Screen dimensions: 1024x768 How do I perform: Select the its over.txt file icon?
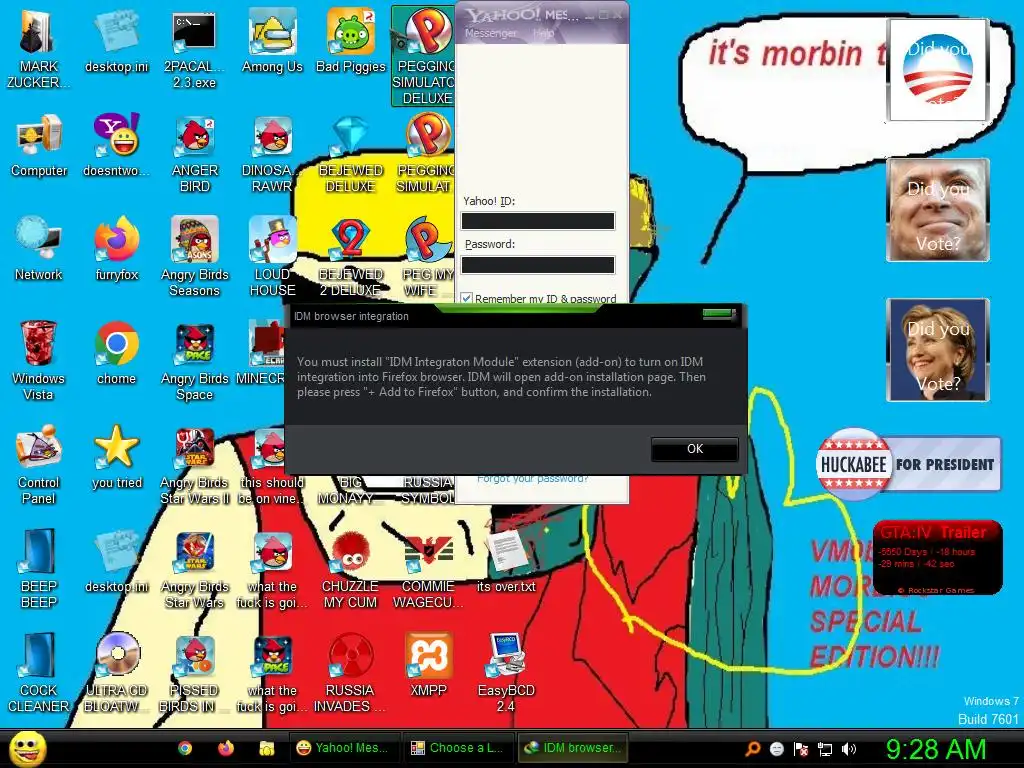(506, 562)
